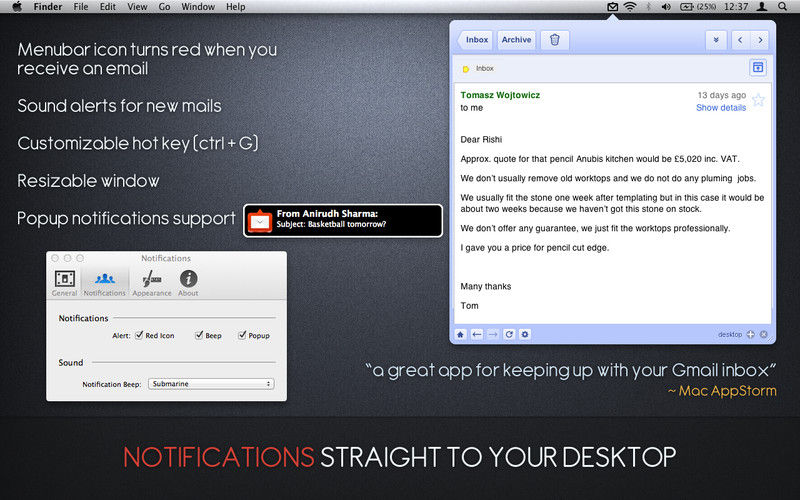The width and height of the screenshot is (800, 500).
Task: Open the user account icon in menubar
Action: (x=762, y=7)
